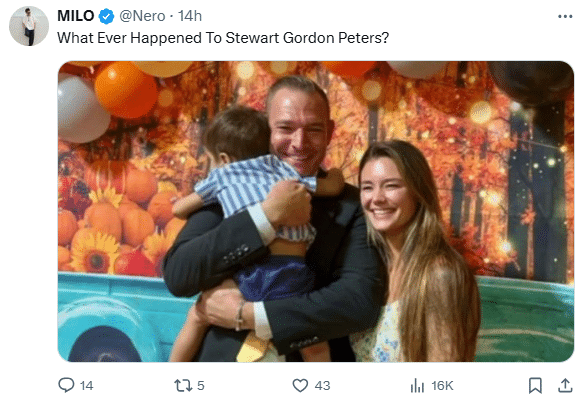Open the tweet via the 14h timestamp
The image size is (582, 398).
coord(190,16)
